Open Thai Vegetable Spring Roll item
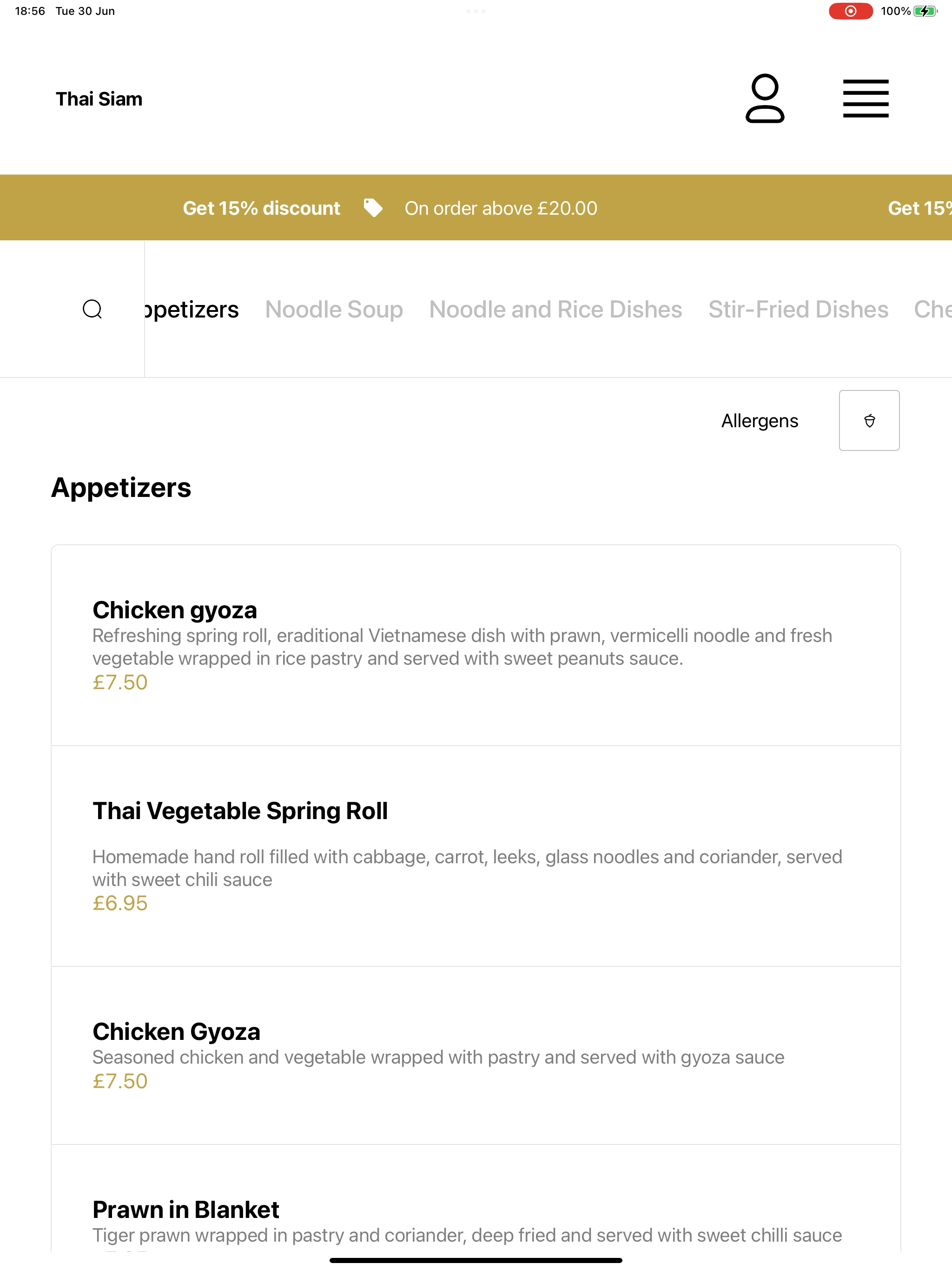Viewport: 952px width, 1270px height. (x=476, y=856)
